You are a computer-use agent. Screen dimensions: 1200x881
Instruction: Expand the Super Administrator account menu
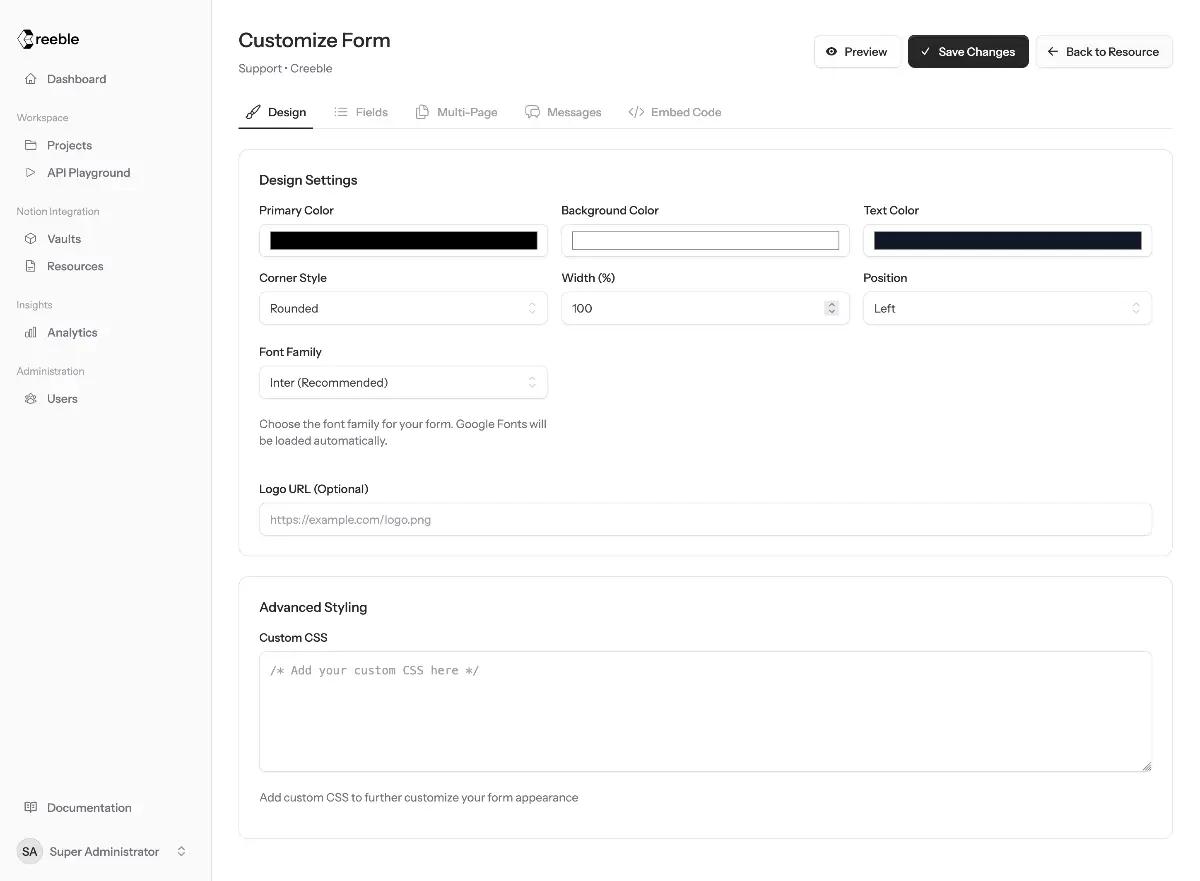pos(181,852)
